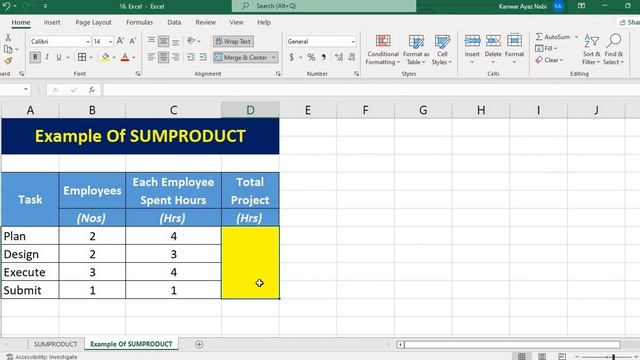Viewport: 640px width, 360px height.
Task: Open the Home tab
Action: pyautogui.click(x=21, y=22)
